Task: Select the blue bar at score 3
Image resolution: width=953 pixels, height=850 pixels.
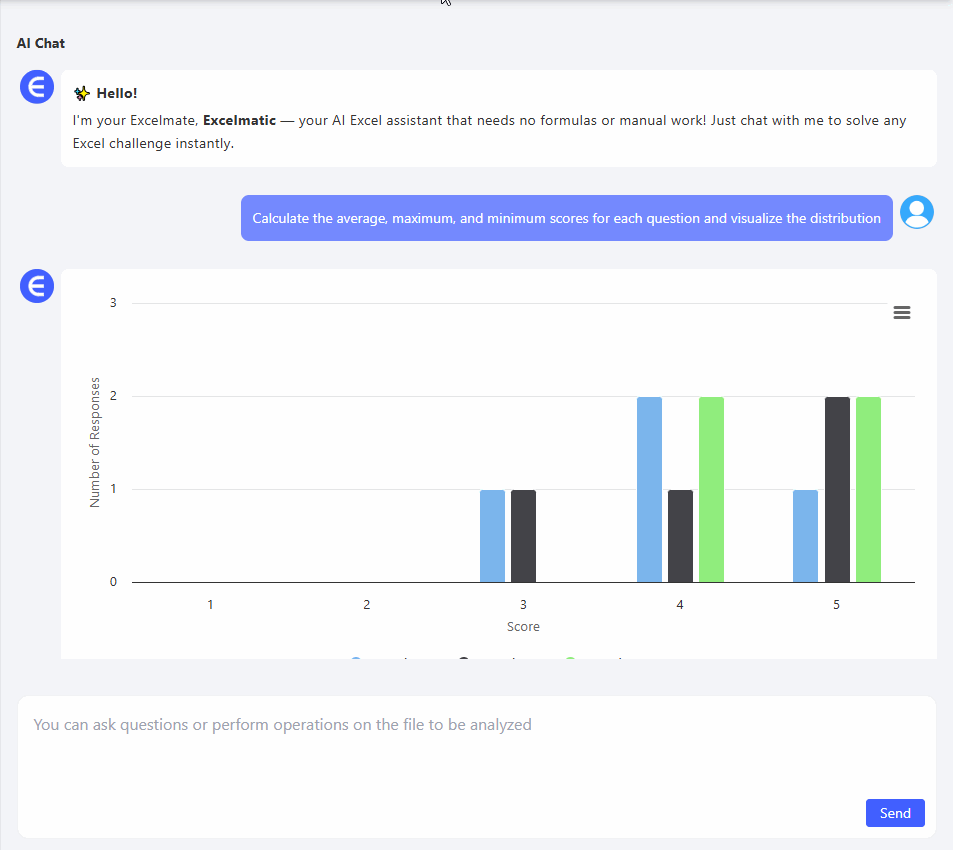Action: tap(492, 536)
